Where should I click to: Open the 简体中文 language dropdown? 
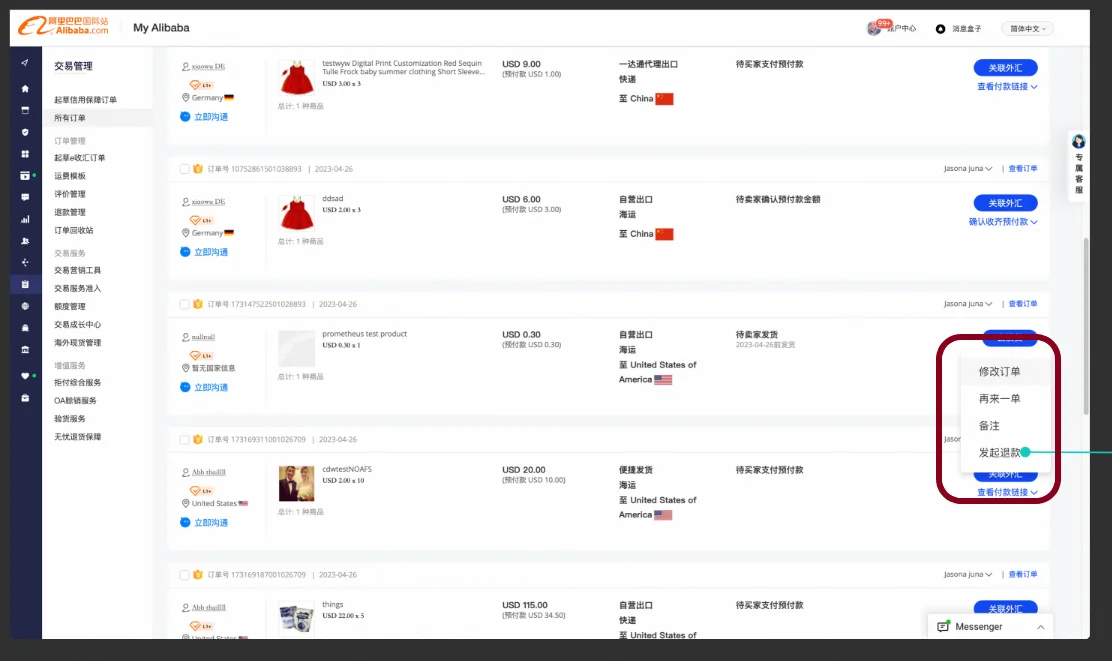coord(1028,29)
